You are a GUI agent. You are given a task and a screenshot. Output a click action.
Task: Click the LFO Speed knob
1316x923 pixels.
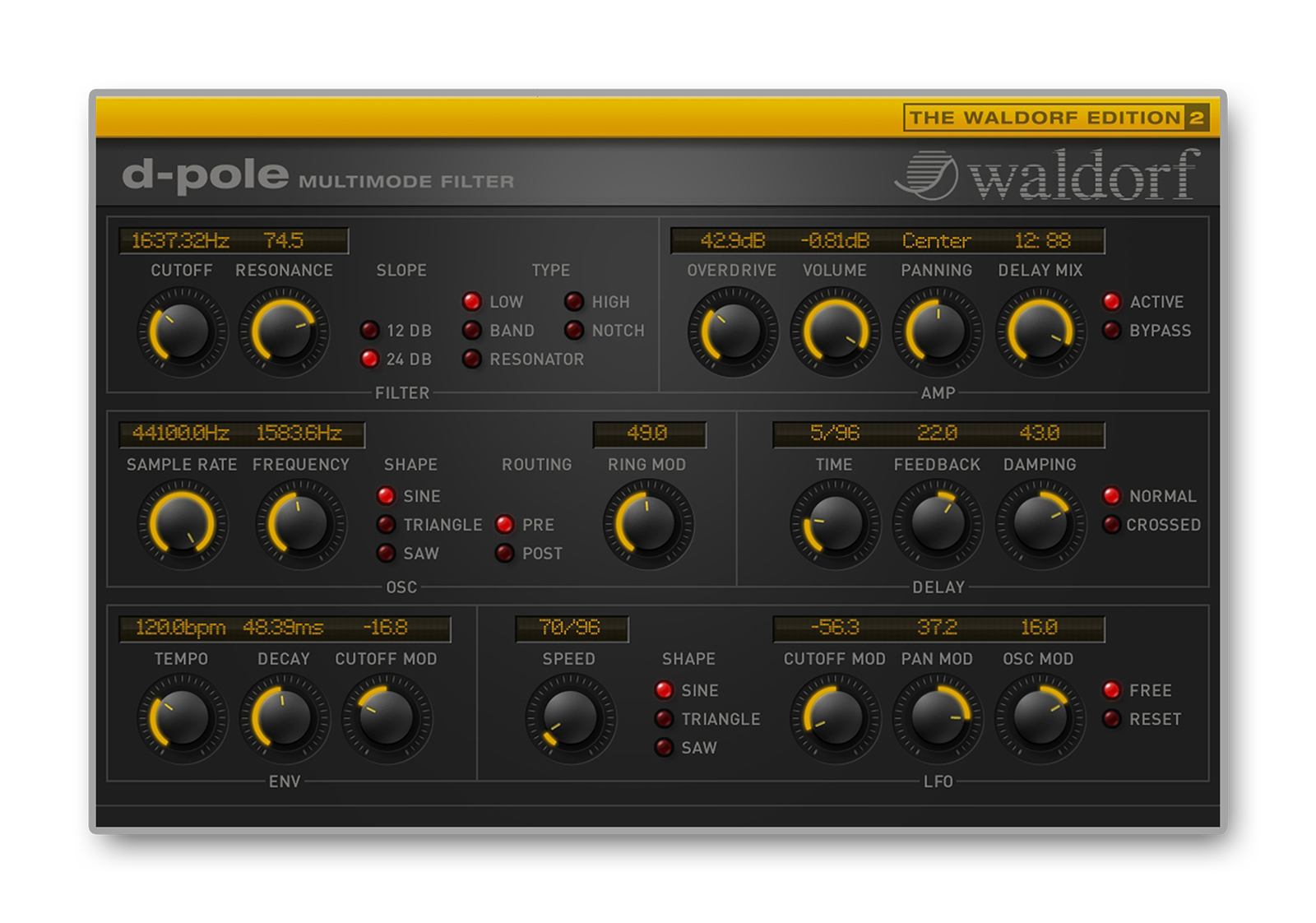click(570, 719)
